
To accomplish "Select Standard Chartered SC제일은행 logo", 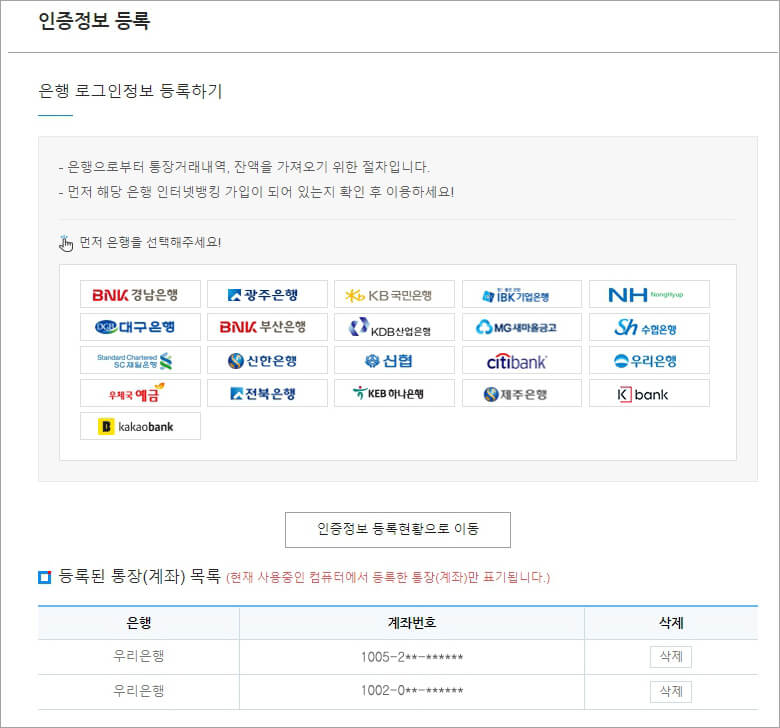I will click(x=140, y=360).
